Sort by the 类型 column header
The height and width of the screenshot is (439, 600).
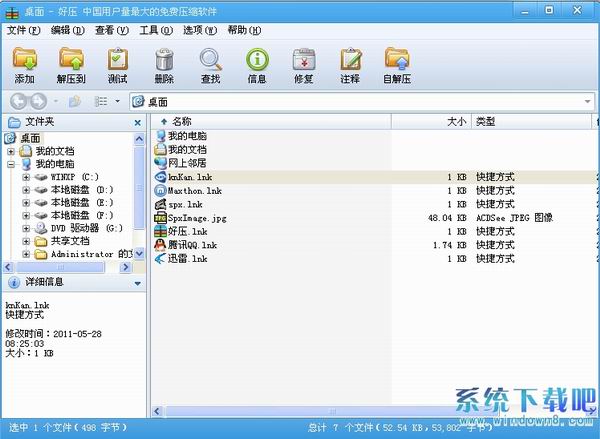tap(532, 122)
